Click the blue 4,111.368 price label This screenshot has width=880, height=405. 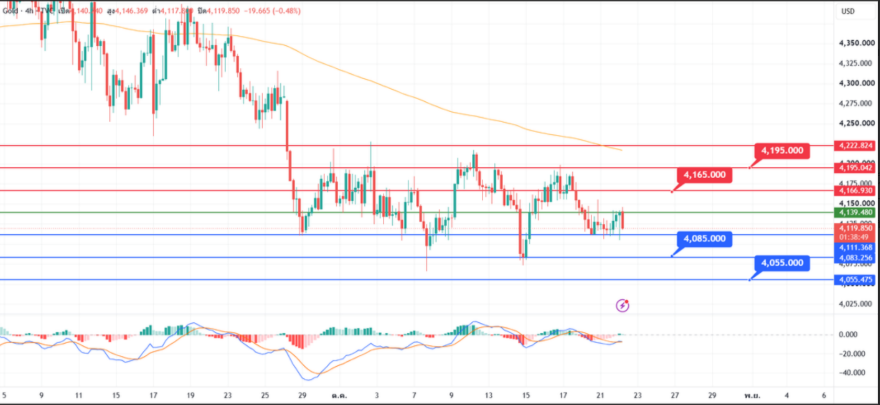[854, 247]
